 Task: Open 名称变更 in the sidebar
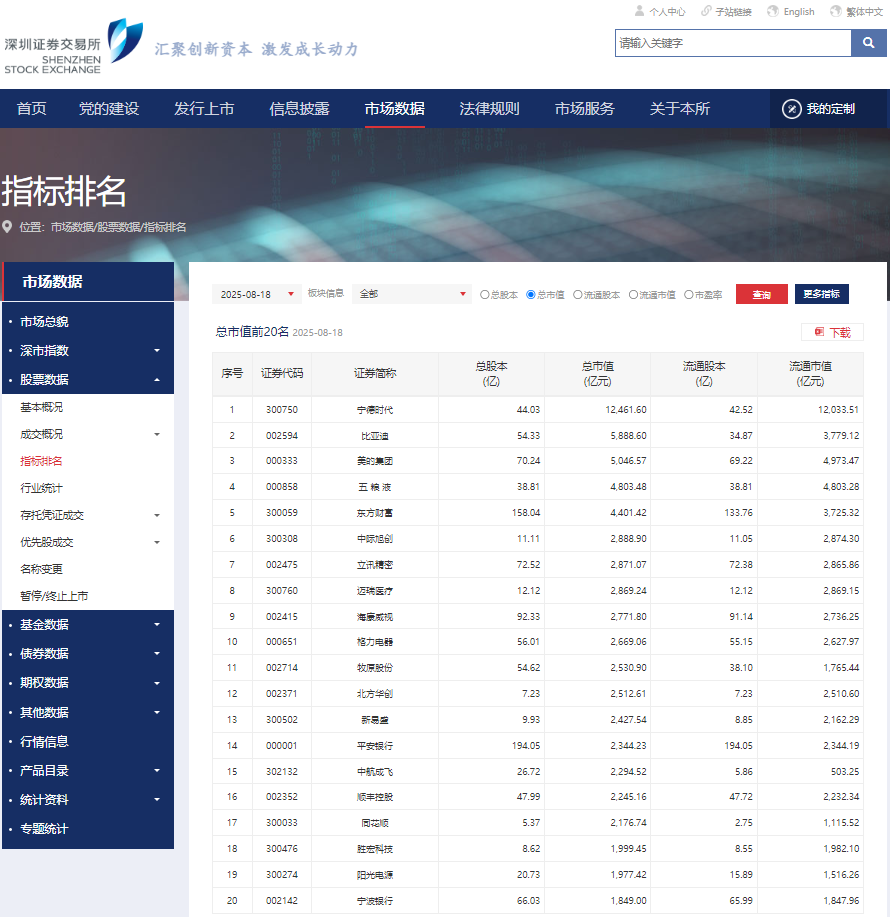(x=42, y=569)
